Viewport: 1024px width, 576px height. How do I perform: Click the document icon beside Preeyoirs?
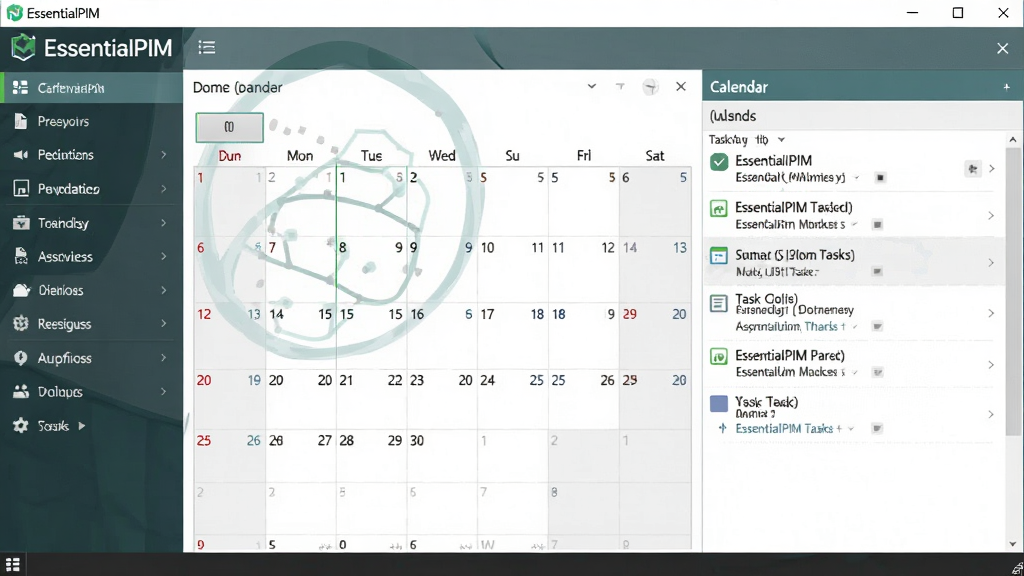click(x=21, y=121)
